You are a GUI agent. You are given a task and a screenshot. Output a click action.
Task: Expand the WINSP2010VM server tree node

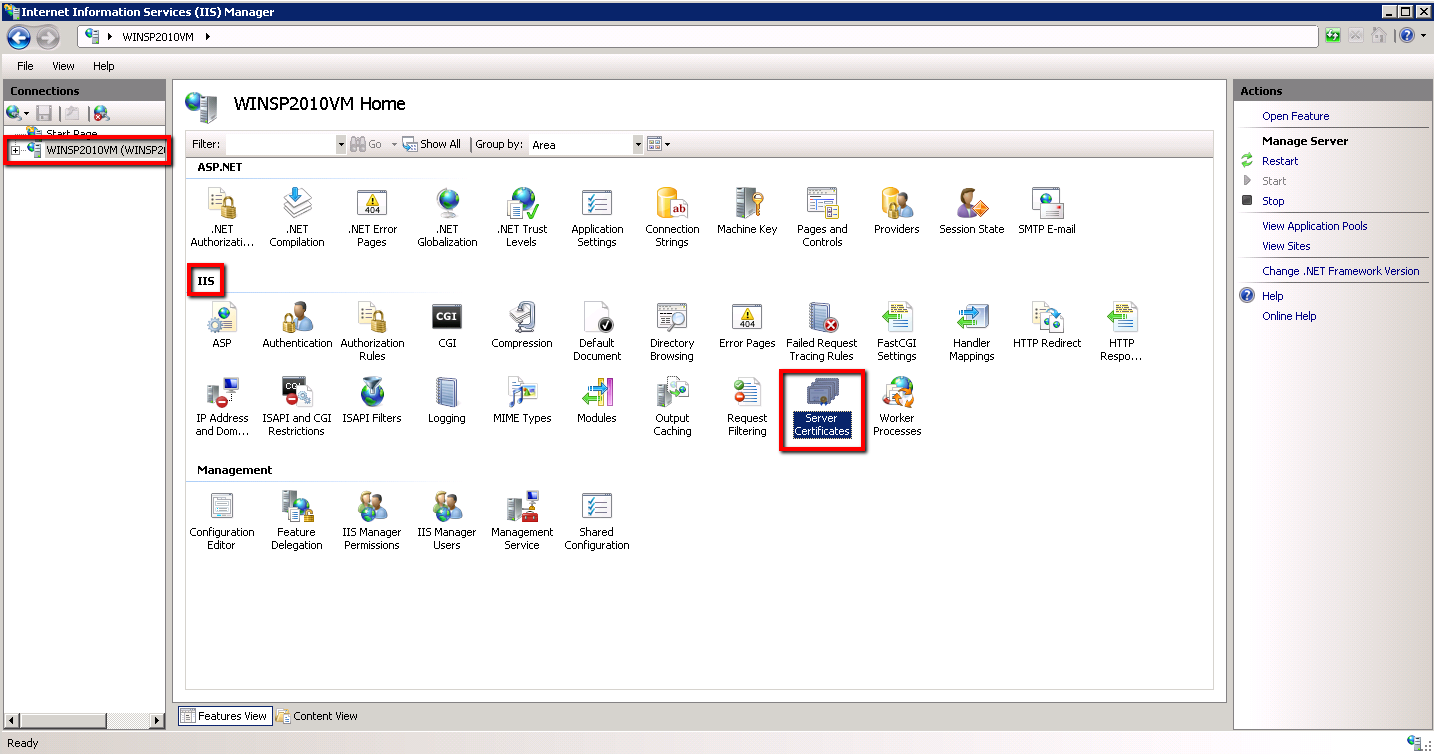(x=16, y=150)
